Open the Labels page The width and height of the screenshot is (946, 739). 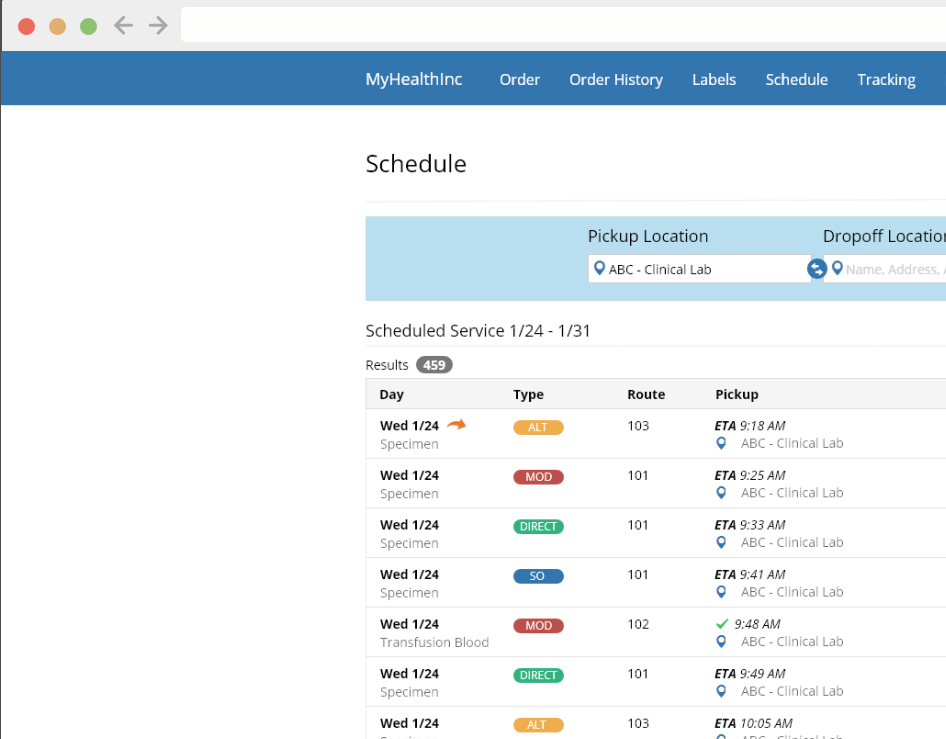click(x=713, y=80)
